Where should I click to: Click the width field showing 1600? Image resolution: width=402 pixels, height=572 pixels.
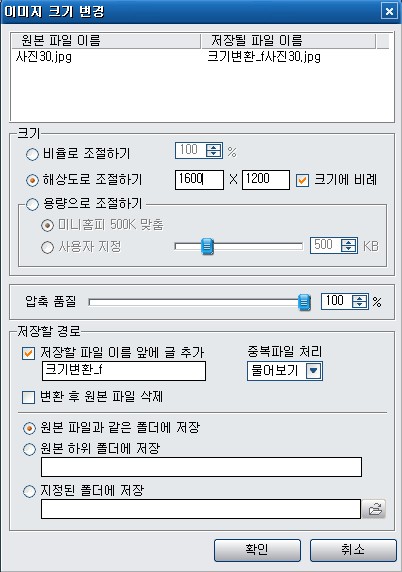pyautogui.click(x=199, y=179)
